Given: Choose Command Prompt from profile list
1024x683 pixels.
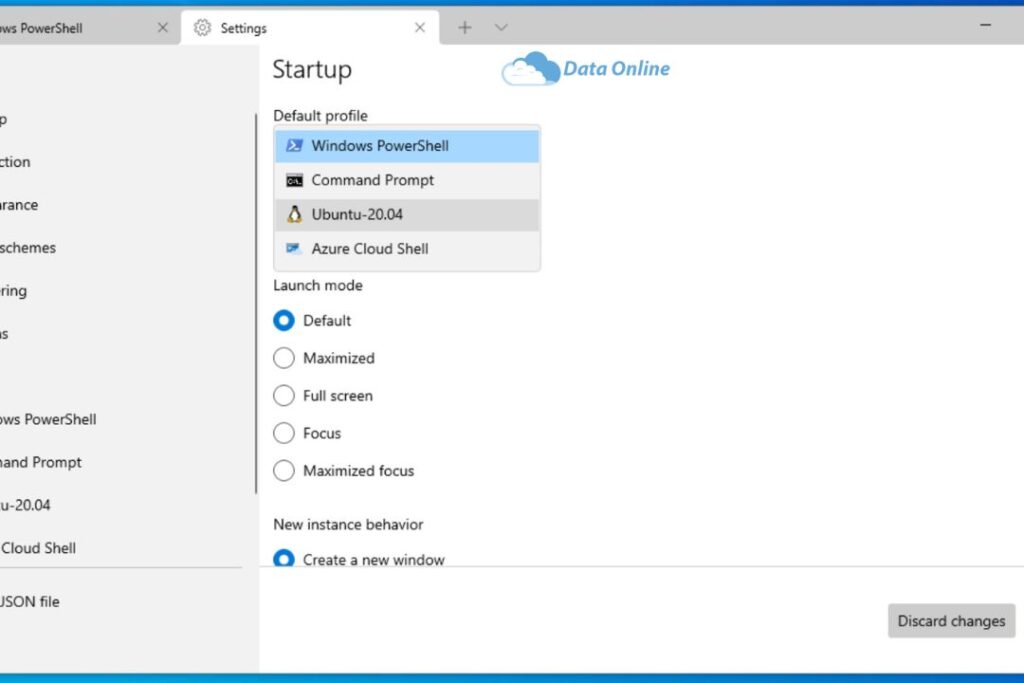Looking at the screenshot, I should [406, 180].
